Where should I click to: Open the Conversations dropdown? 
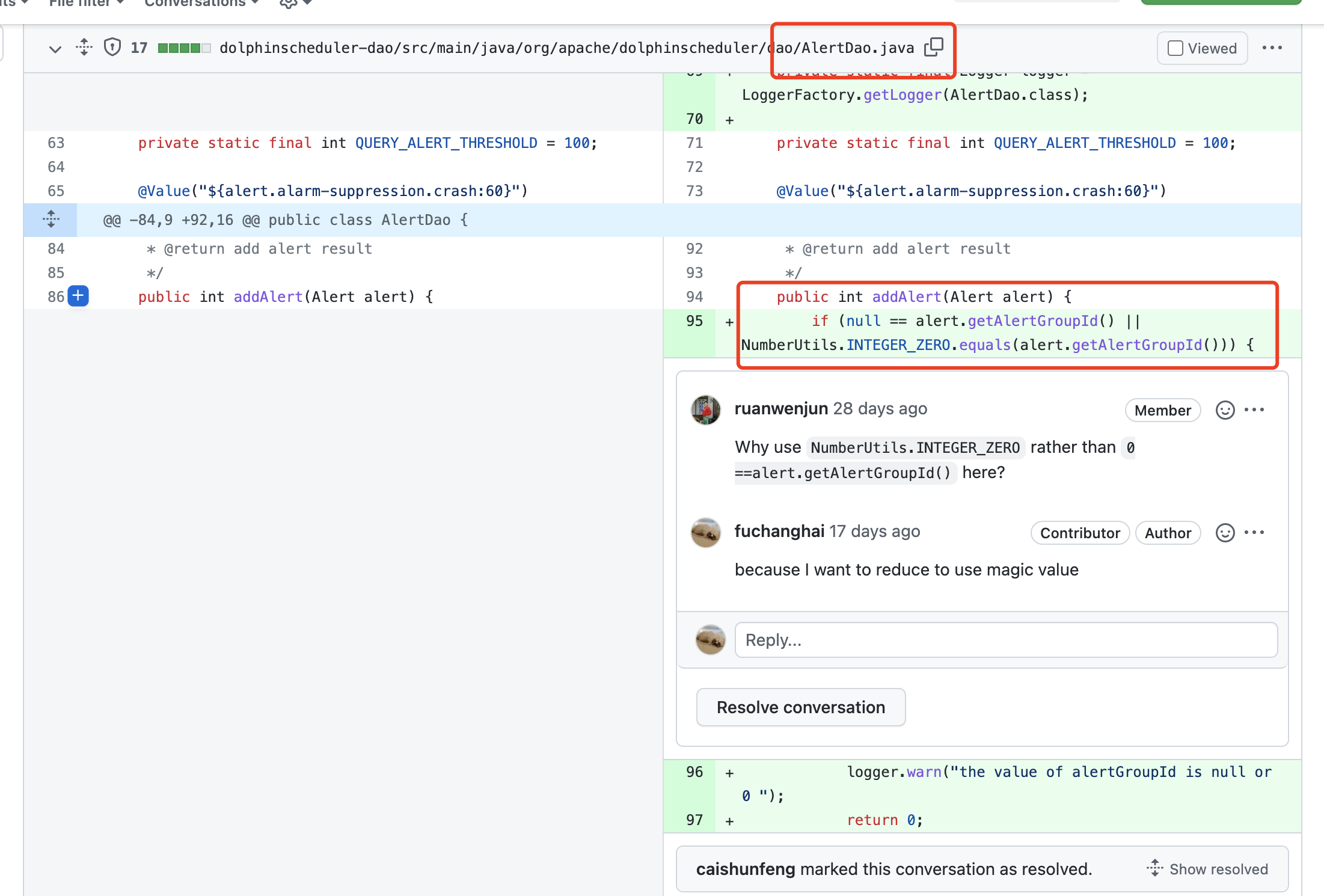[200, 4]
